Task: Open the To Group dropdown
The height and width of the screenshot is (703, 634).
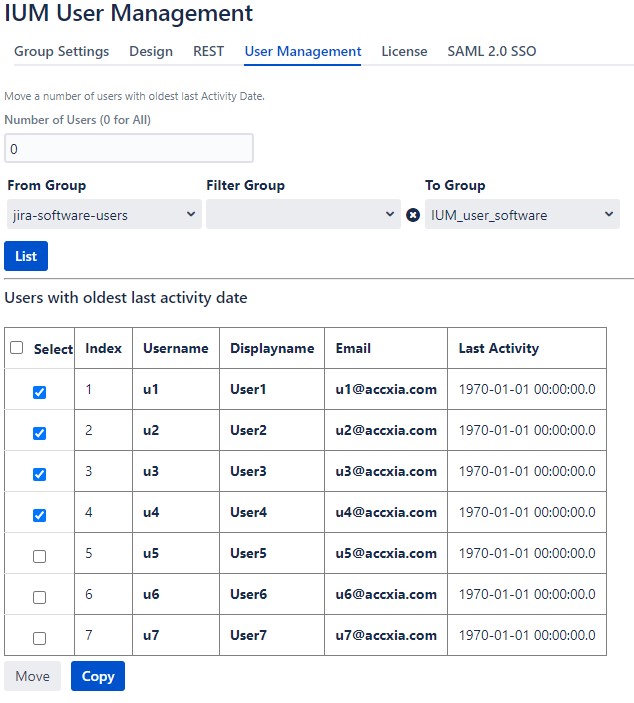Action: tap(521, 215)
